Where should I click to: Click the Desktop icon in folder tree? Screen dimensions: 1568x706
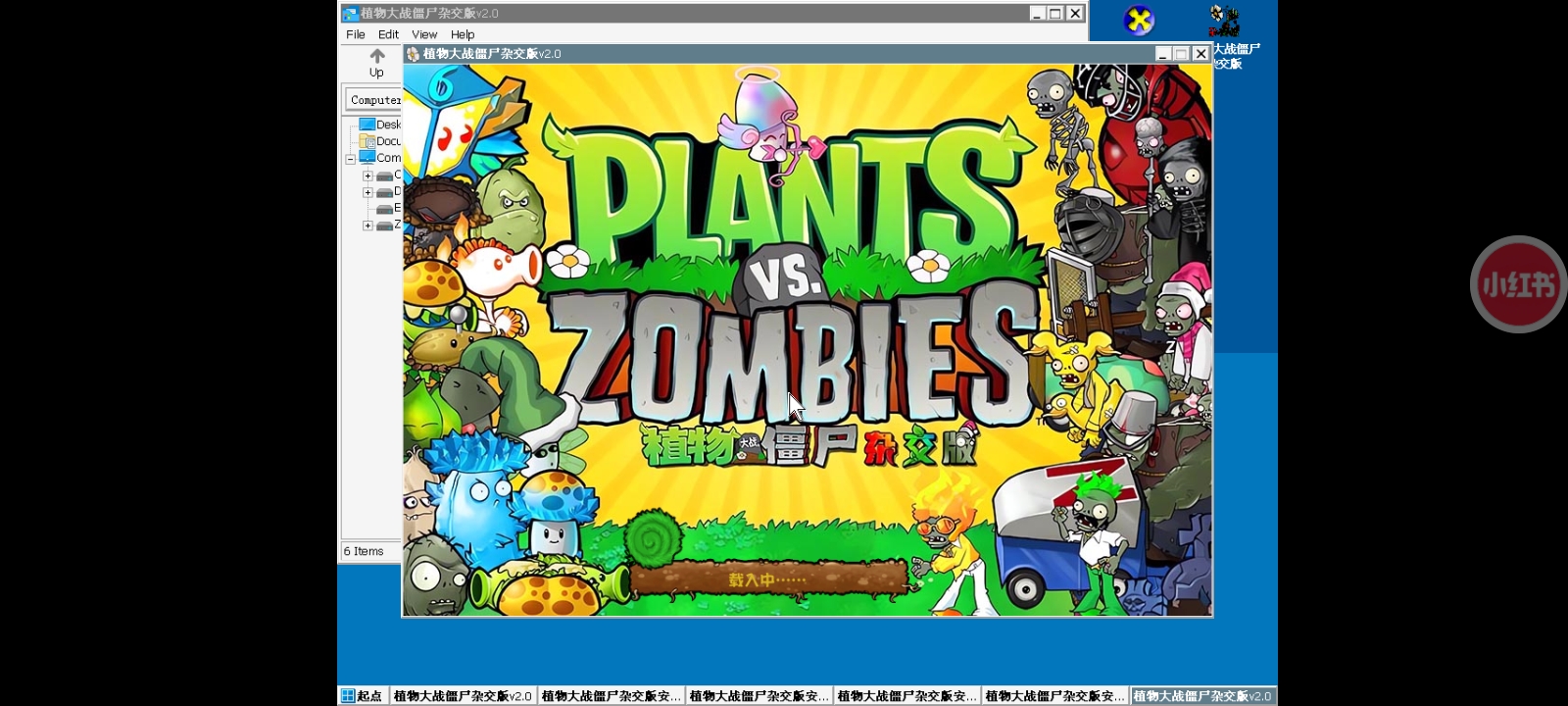[367, 125]
